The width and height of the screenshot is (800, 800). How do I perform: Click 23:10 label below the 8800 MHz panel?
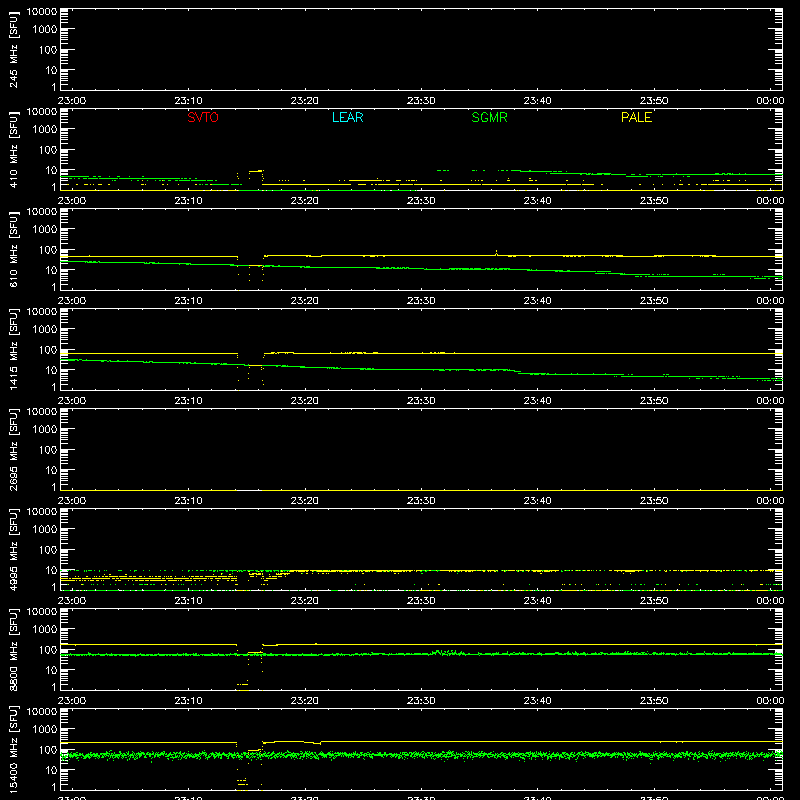[x=188, y=701]
